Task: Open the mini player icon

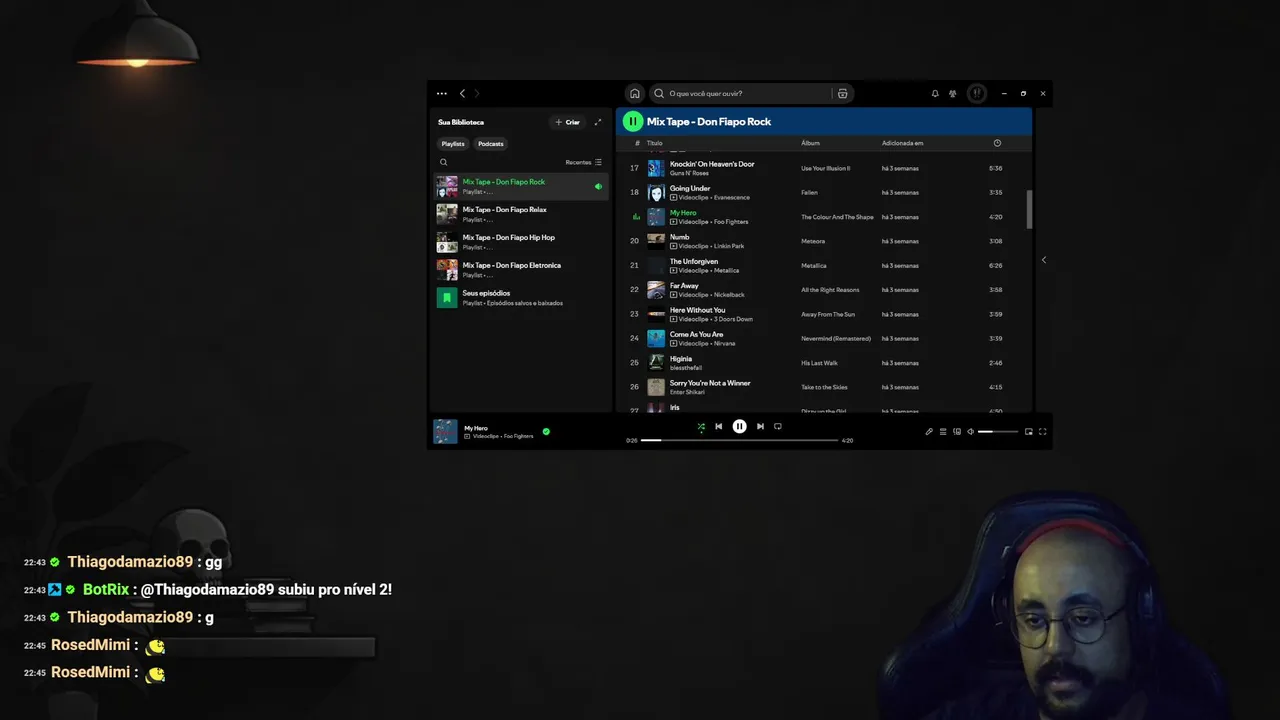Action: click(x=1029, y=432)
